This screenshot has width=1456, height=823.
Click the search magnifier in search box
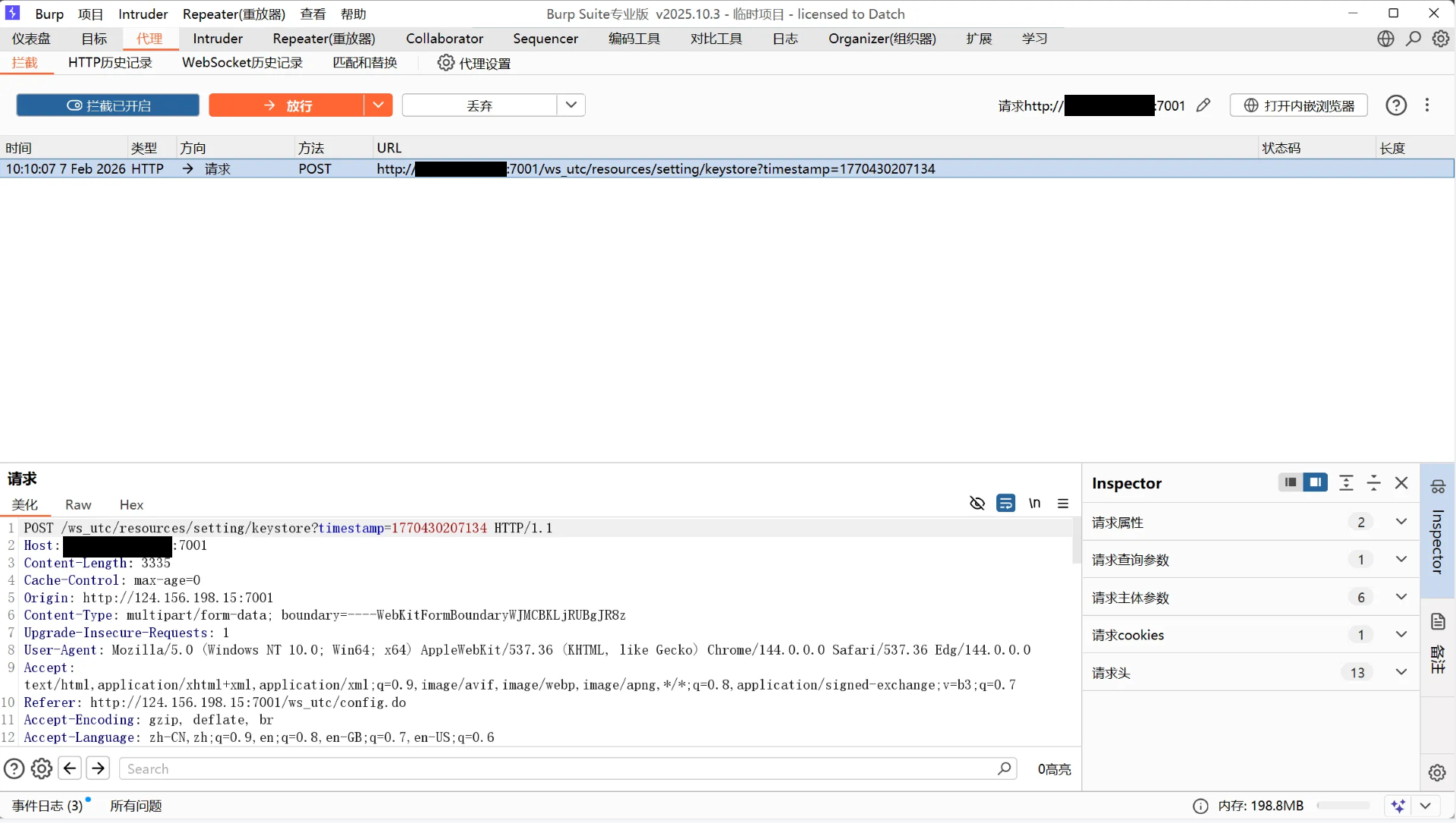point(1005,768)
